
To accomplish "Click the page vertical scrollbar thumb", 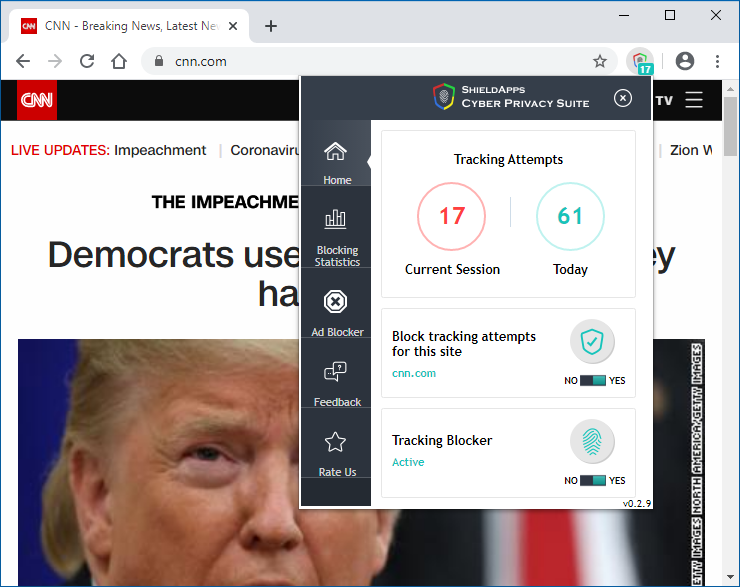I will 730,126.
